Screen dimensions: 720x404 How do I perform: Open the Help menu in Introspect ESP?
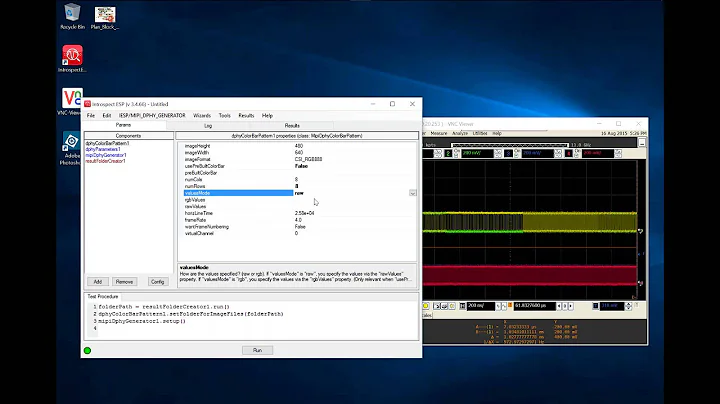(267, 116)
